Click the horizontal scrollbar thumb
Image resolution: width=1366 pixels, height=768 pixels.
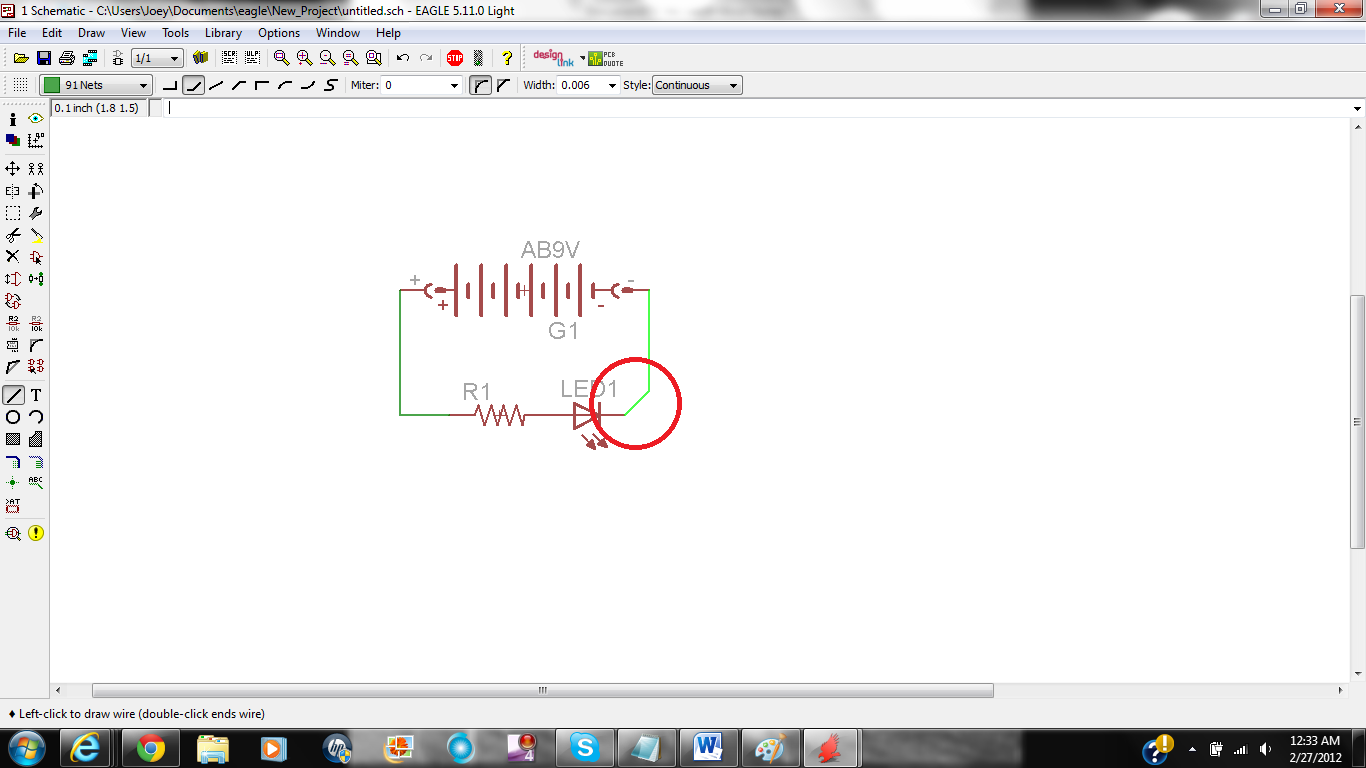[543, 690]
